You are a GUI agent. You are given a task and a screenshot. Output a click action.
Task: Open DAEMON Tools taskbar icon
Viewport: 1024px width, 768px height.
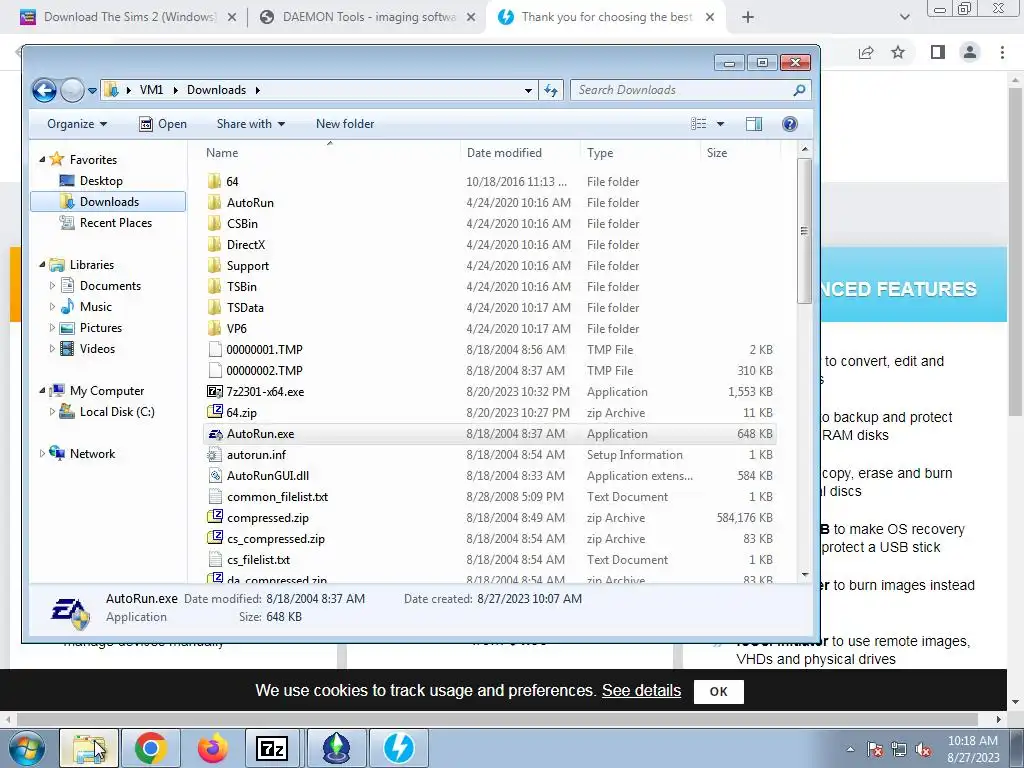click(398, 748)
